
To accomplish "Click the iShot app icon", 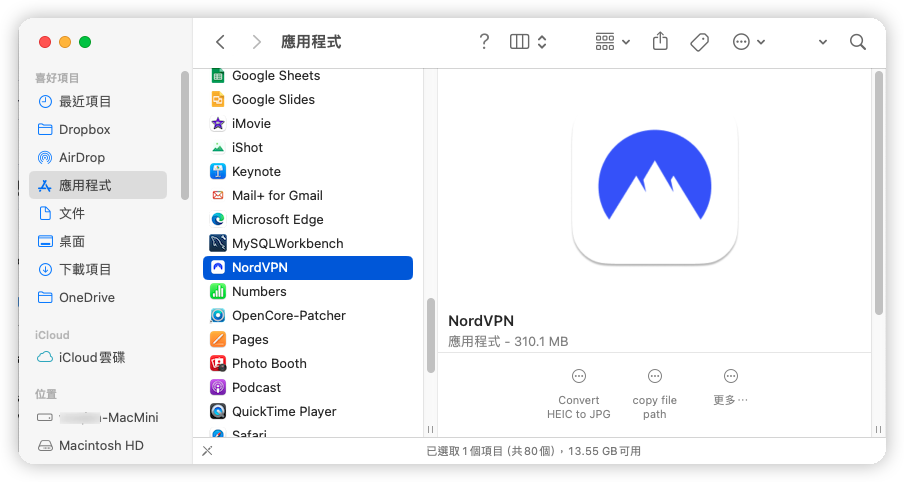I will tap(218, 148).
